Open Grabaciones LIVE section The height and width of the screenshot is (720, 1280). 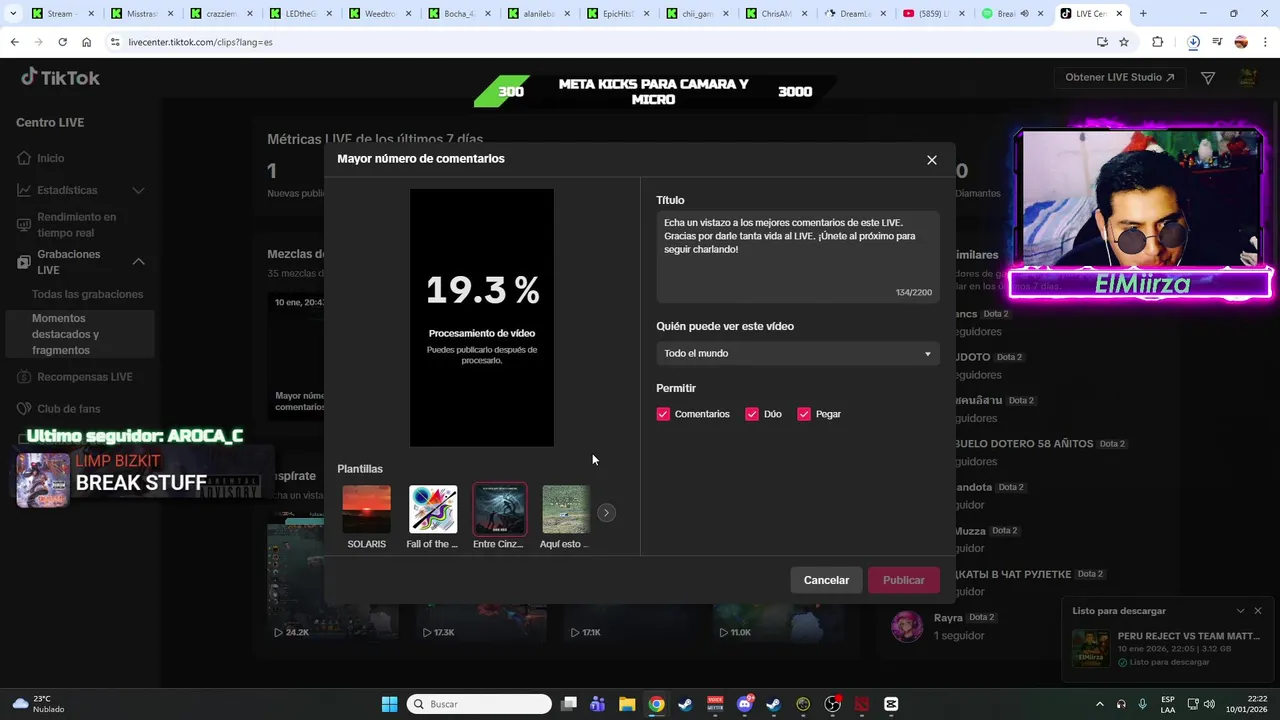tap(68, 262)
